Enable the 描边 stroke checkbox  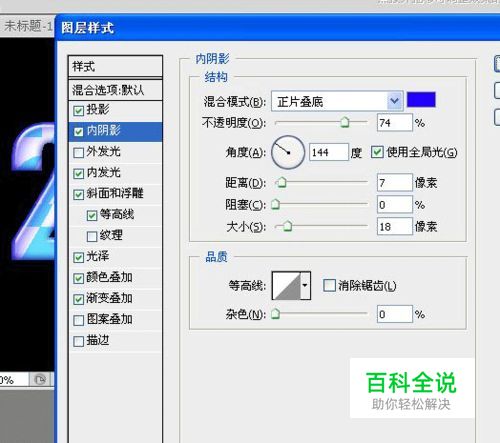(x=78, y=341)
